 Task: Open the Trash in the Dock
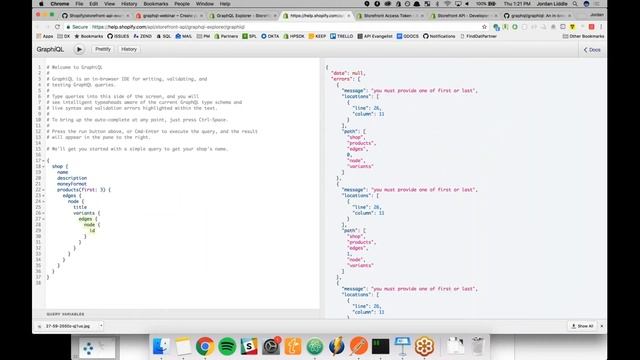[x=477, y=346]
